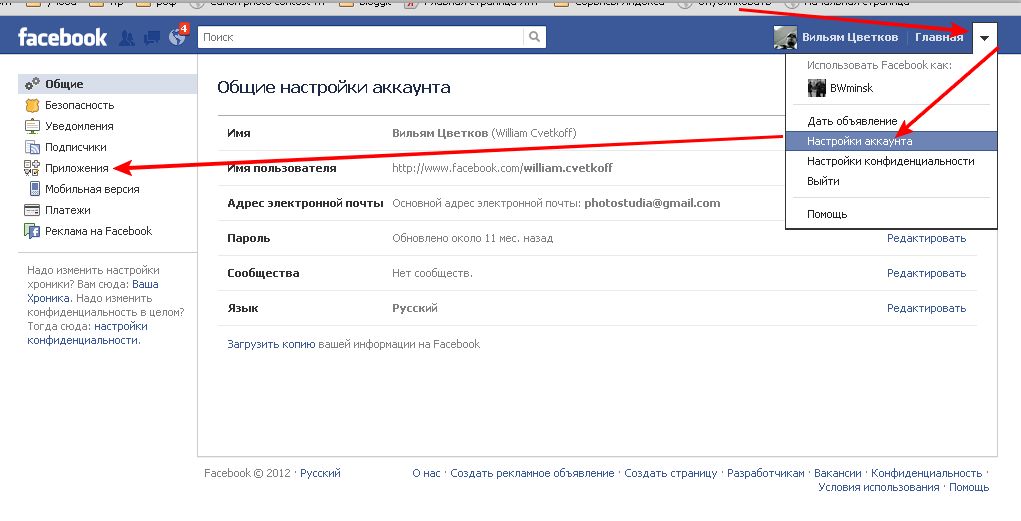Click the search magnifier button
Screen dimensions: 1021x521
pos(535,37)
